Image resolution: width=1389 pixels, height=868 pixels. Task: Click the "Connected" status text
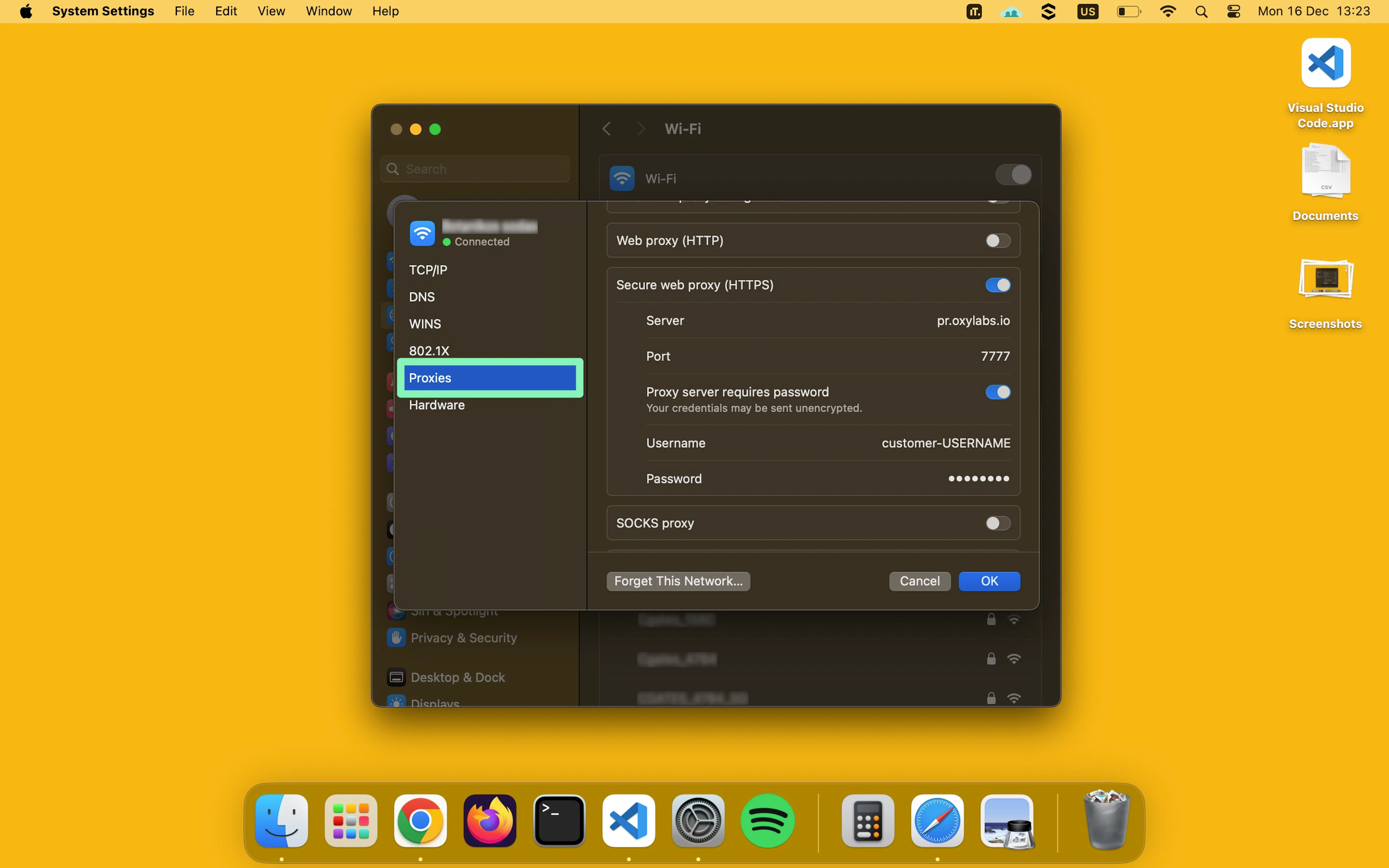coord(481,242)
